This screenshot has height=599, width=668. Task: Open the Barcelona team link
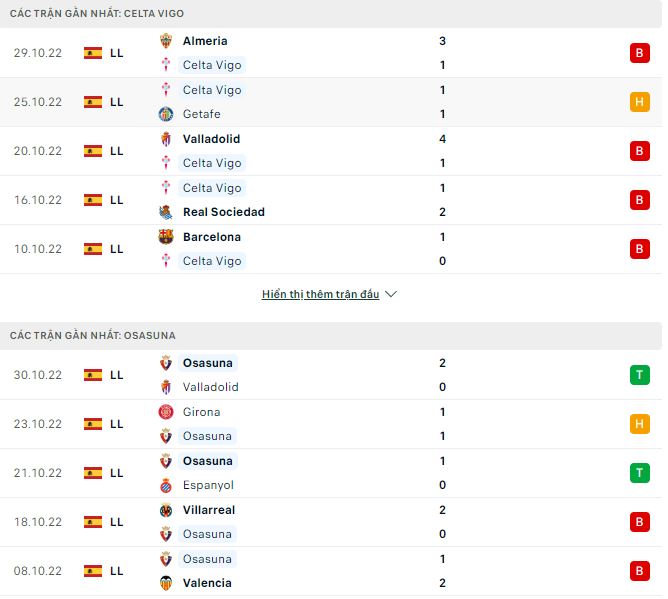tap(211, 237)
